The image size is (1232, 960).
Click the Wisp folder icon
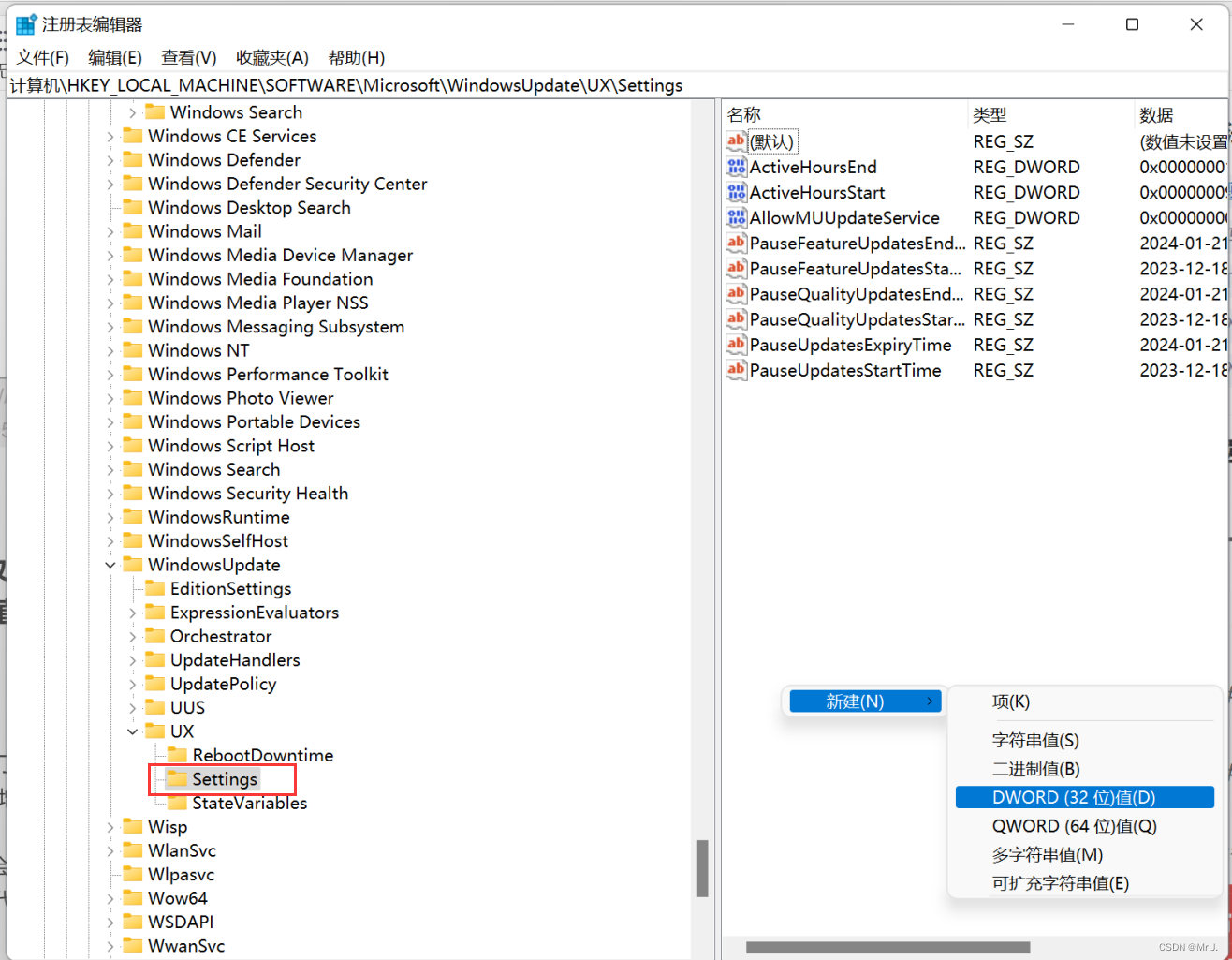click(133, 827)
